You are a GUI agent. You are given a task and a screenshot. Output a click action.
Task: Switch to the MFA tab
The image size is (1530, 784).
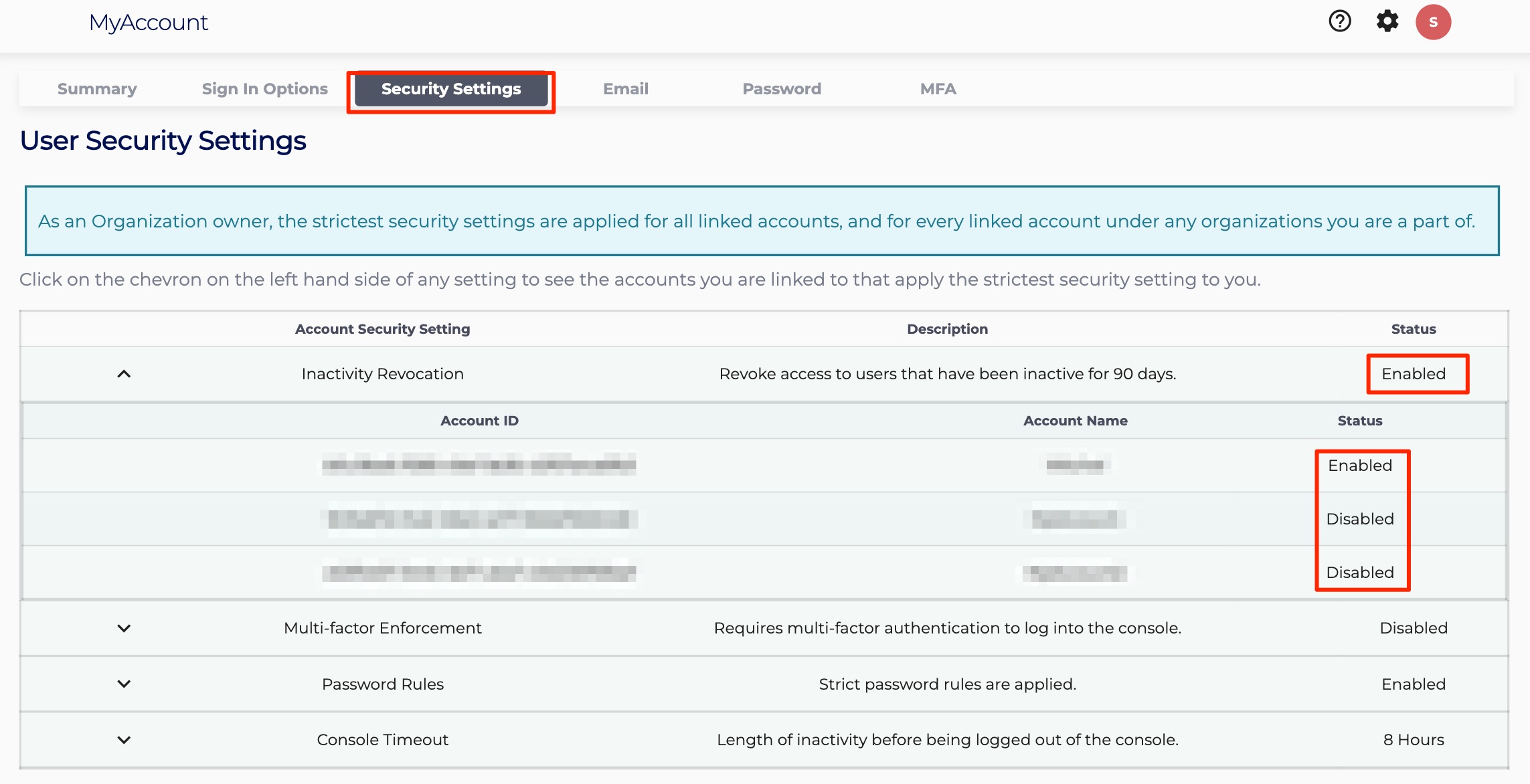[938, 89]
